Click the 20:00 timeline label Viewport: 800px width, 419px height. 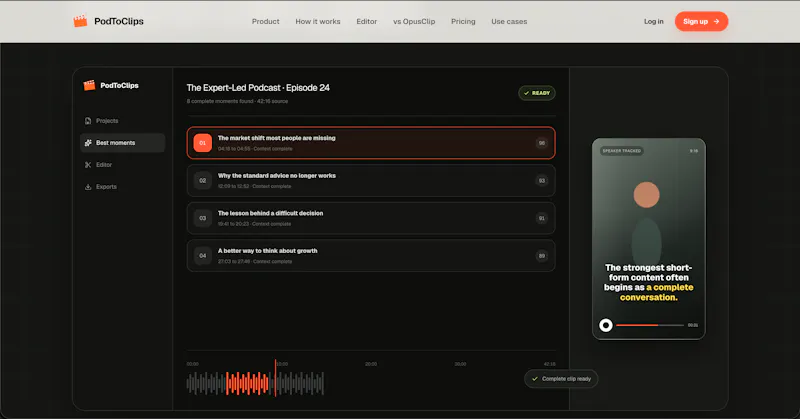coord(371,364)
